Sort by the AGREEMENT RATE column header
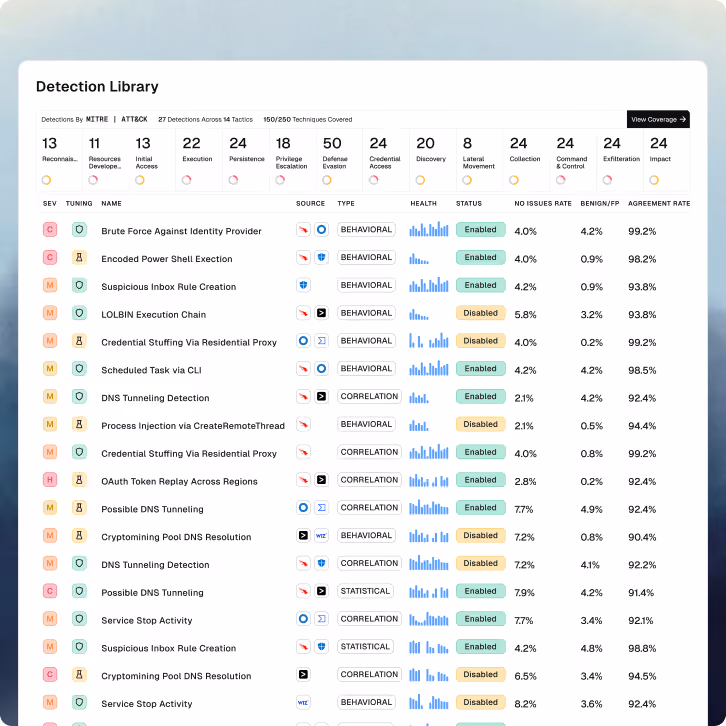The width and height of the screenshot is (726, 726). point(659,203)
